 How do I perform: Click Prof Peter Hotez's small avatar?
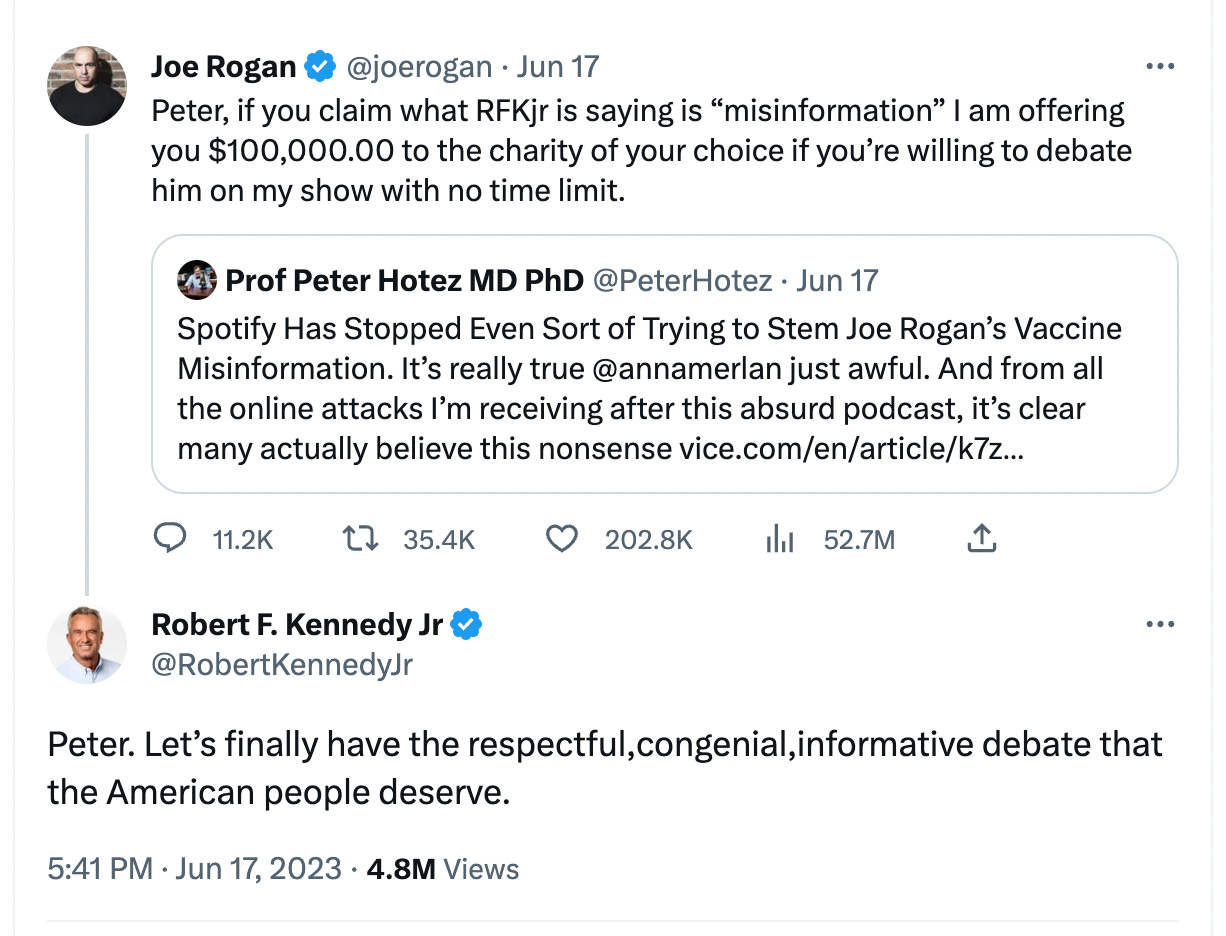pos(197,281)
